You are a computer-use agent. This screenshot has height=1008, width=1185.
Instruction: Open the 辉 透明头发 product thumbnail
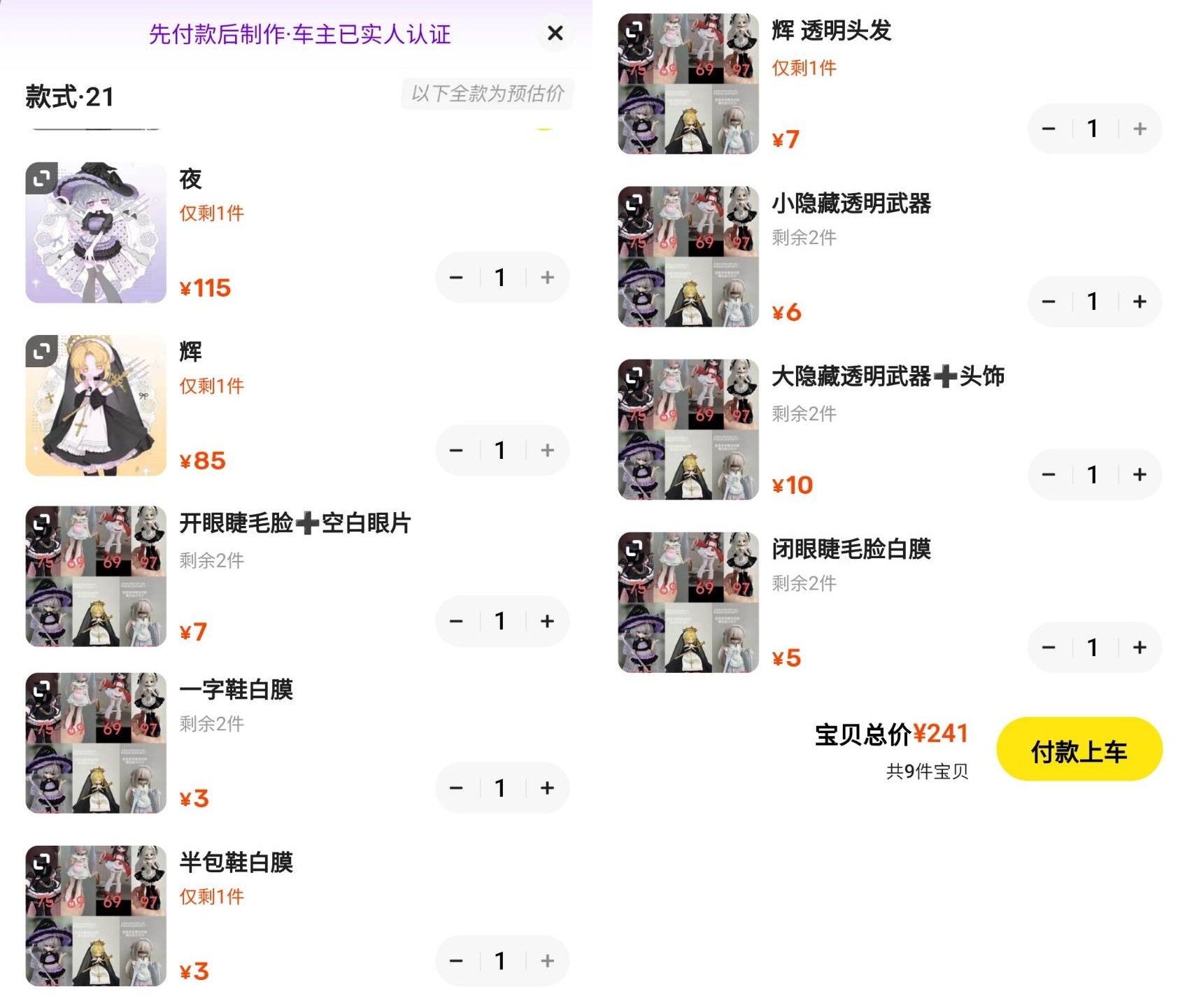point(688,83)
